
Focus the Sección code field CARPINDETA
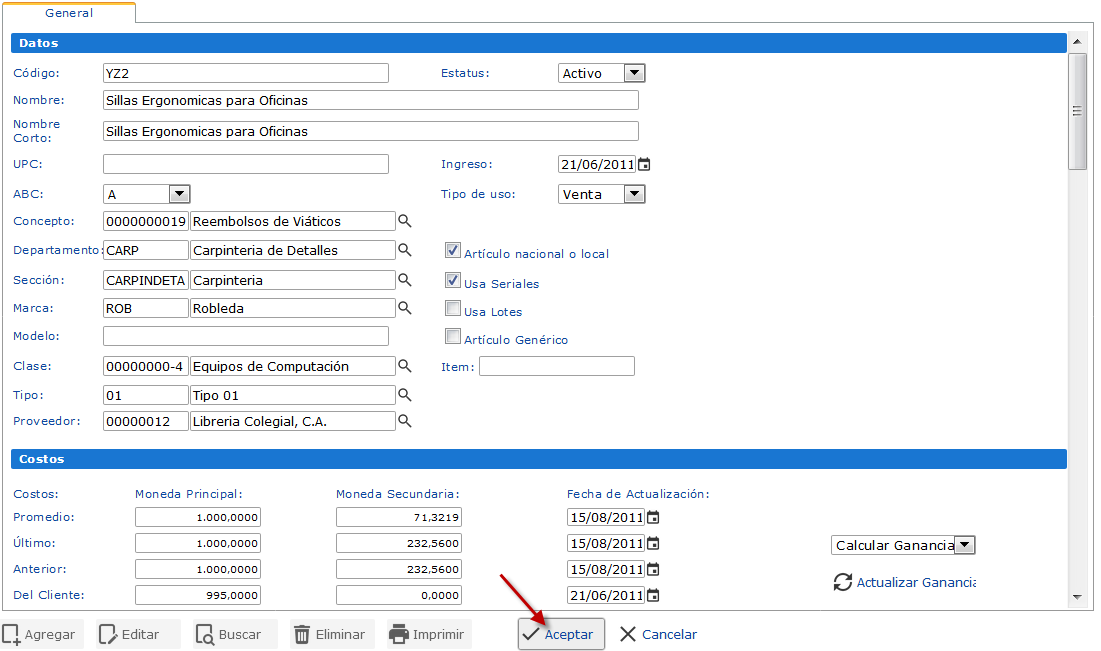[x=145, y=280]
